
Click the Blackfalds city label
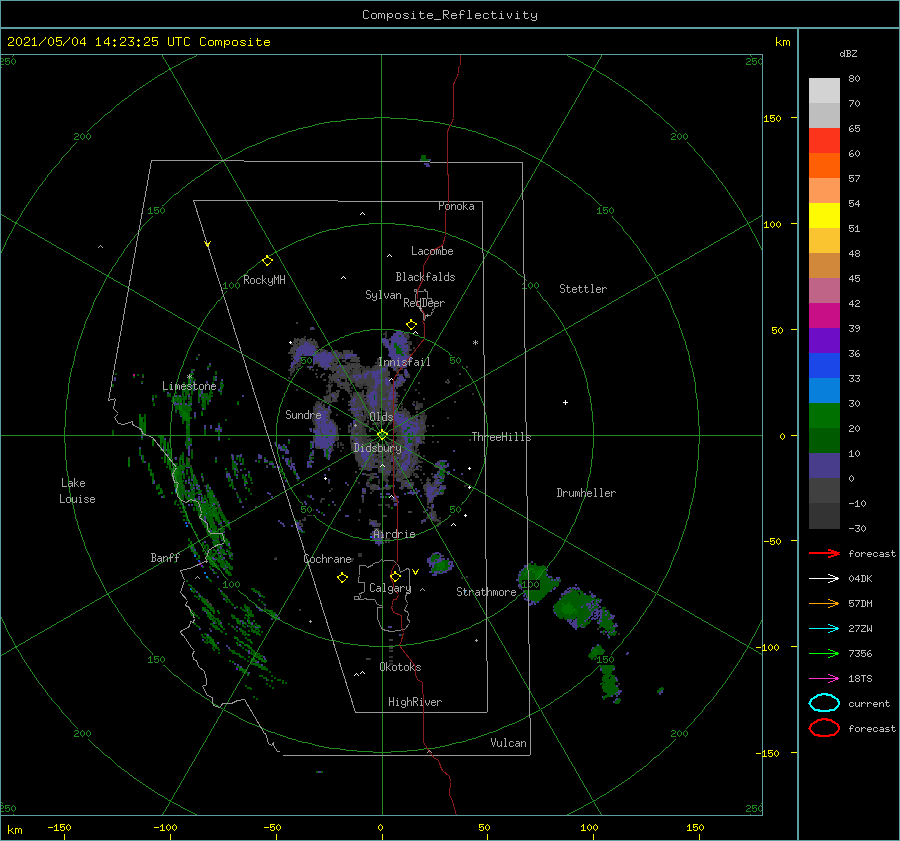point(425,277)
